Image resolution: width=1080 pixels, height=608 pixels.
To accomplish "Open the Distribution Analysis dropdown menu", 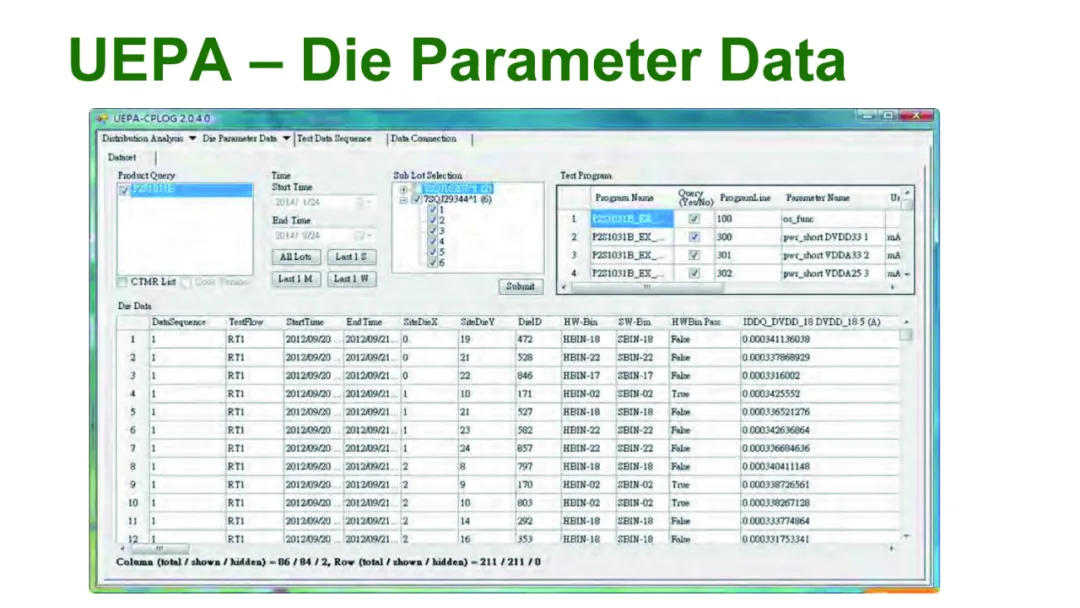I will click(191, 139).
